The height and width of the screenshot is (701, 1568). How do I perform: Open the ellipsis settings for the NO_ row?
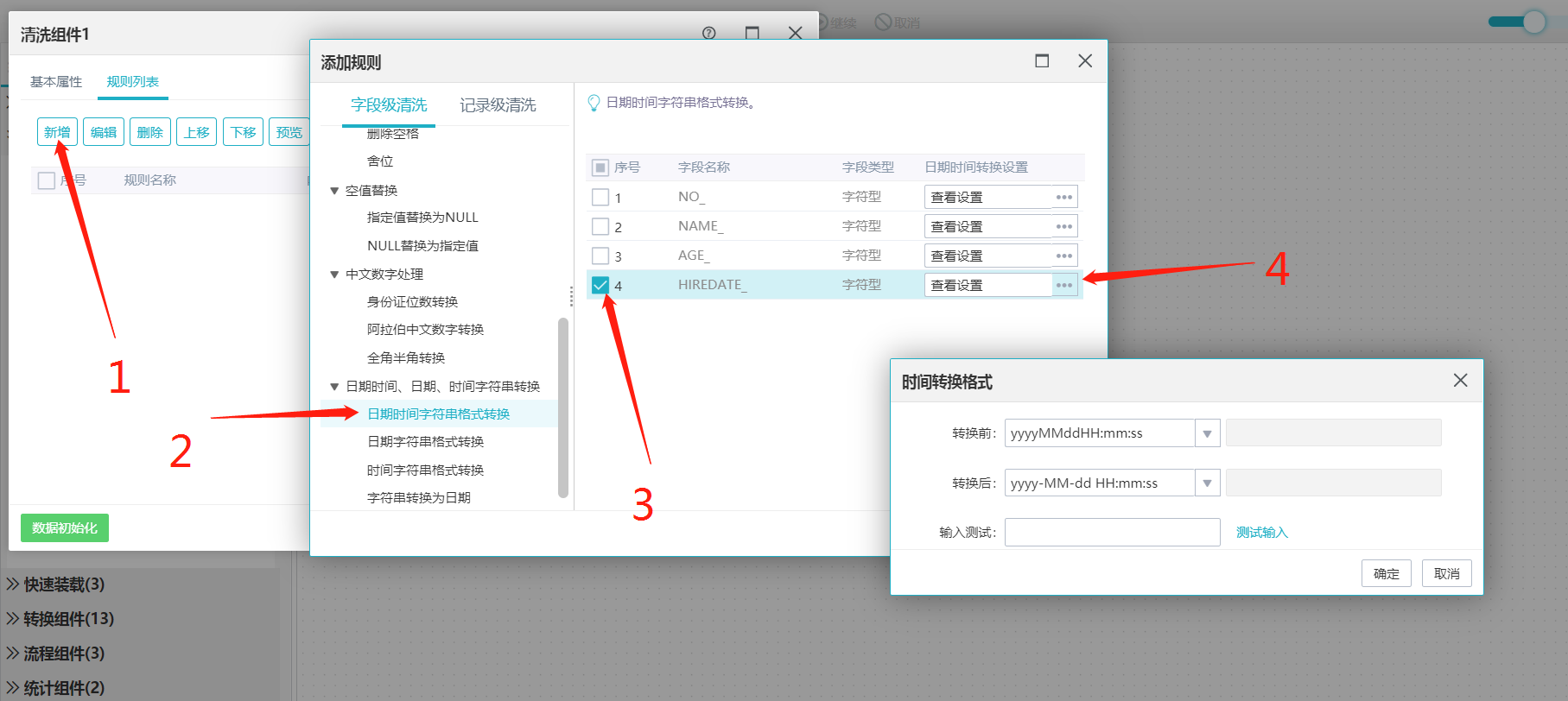[x=1064, y=197]
